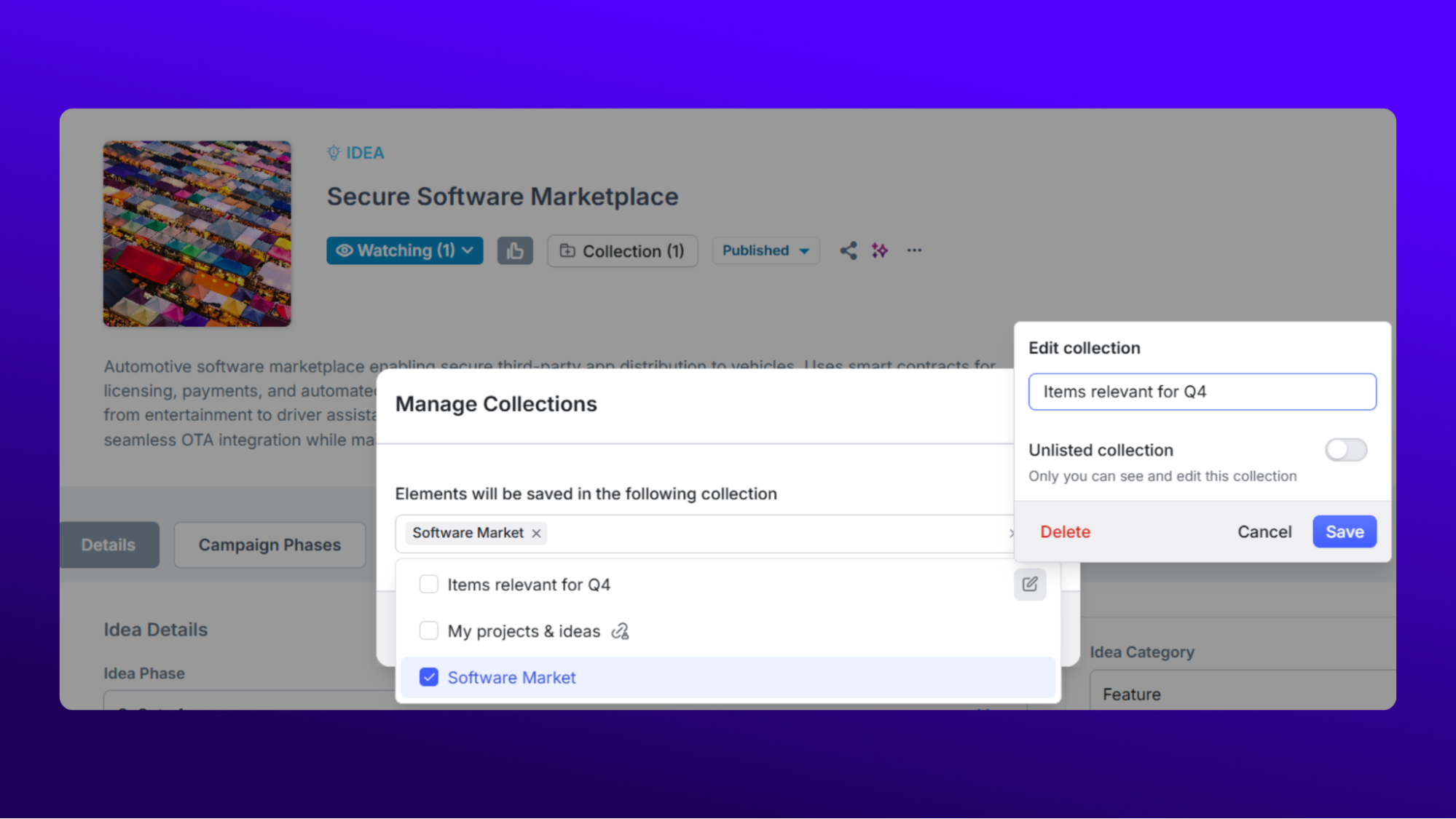Image resolution: width=1456 pixels, height=819 pixels.
Task: Toggle the Unlisted collection switch
Action: (x=1345, y=450)
